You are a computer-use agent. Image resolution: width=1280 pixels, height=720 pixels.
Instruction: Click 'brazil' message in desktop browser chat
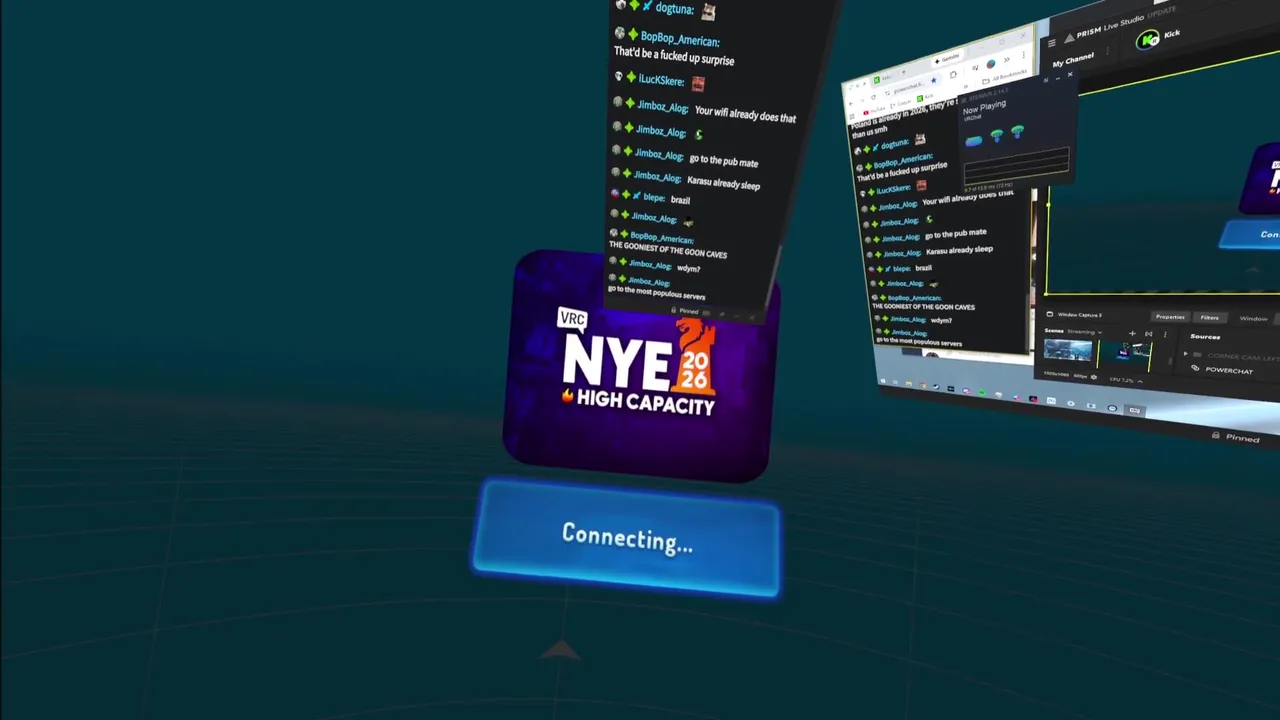tap(923, 268)
